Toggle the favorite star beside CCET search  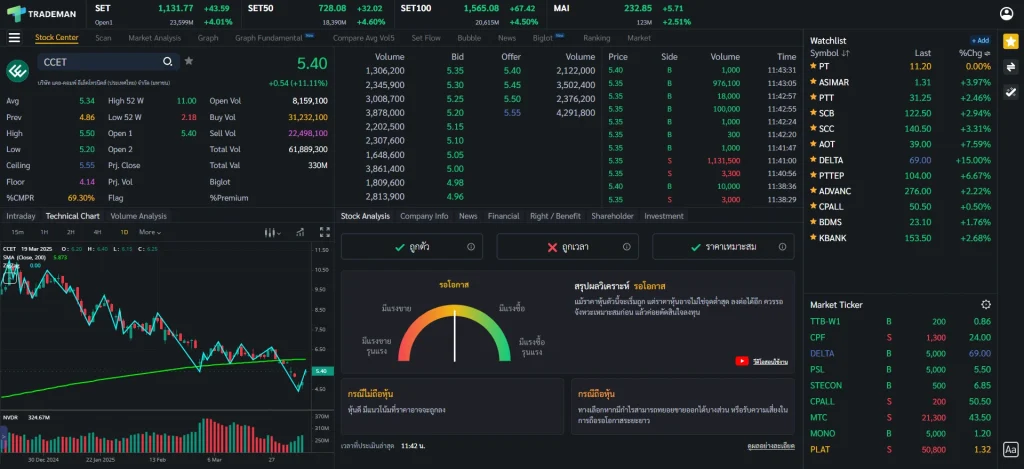(x=189, y=61)
